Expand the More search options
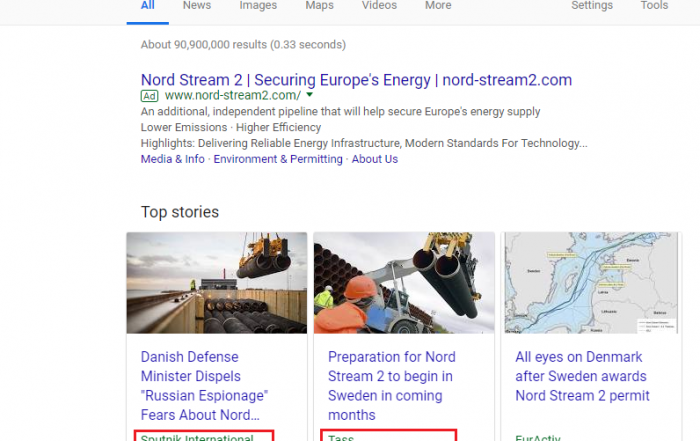 438,6
